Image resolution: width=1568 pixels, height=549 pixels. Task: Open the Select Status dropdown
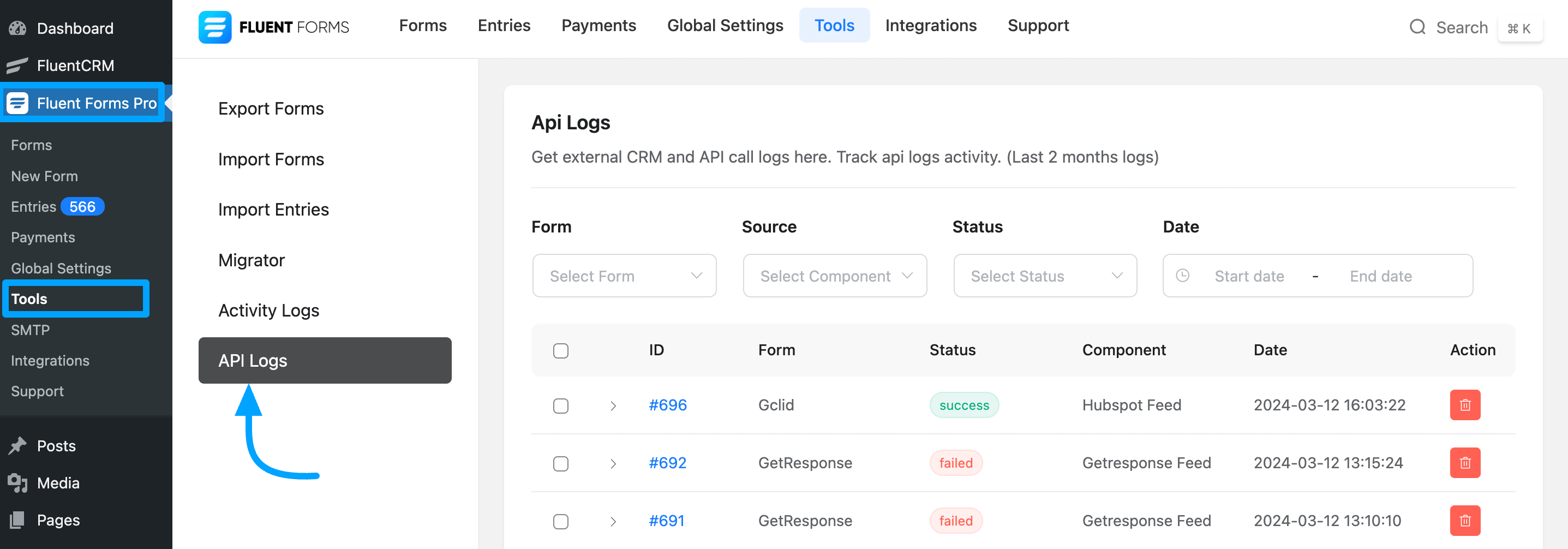(1045, 276)
